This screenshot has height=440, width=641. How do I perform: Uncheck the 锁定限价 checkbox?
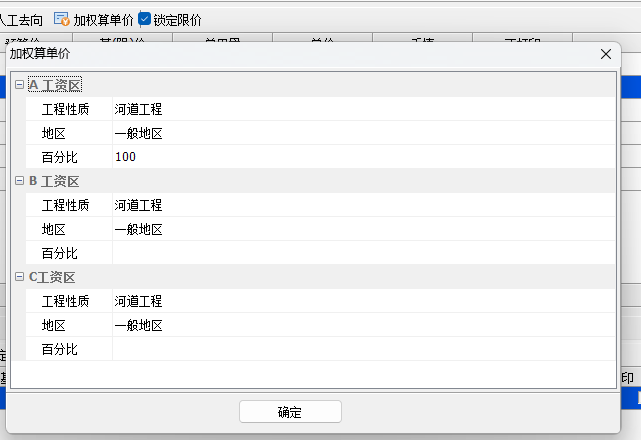[145, 19]
